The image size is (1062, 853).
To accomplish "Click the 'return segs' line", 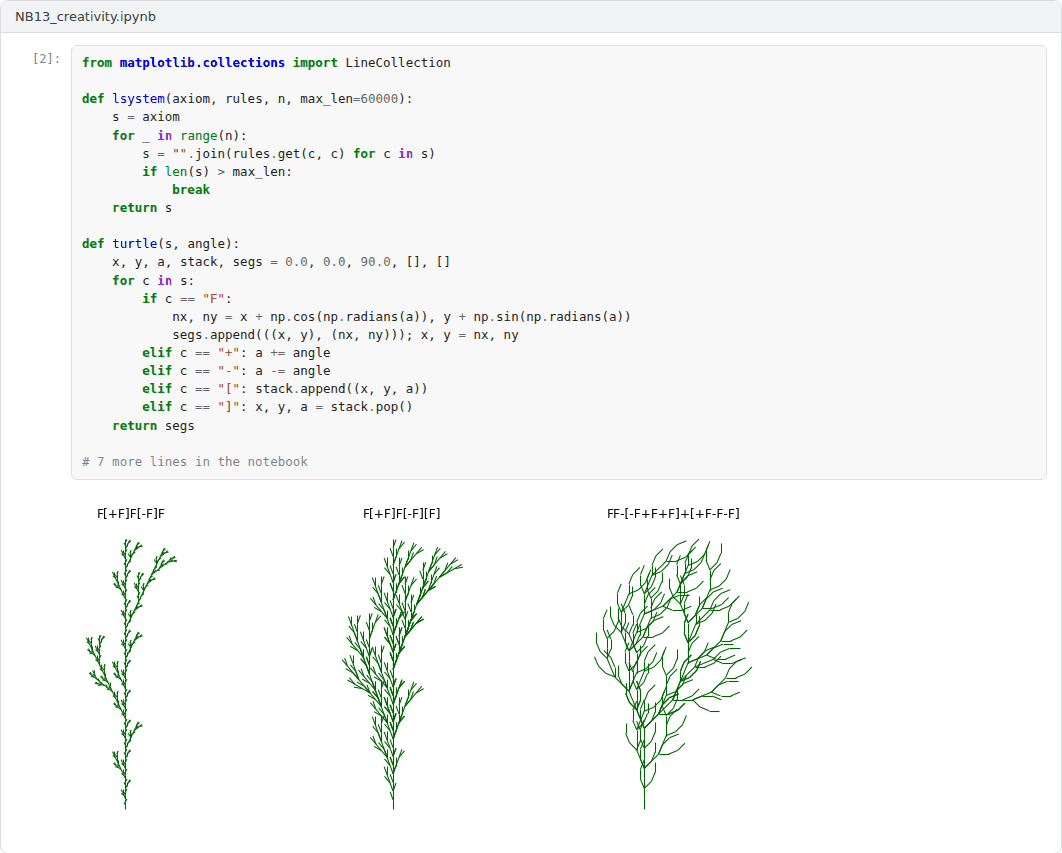I will pyautogui.click(x=153, y=425).
